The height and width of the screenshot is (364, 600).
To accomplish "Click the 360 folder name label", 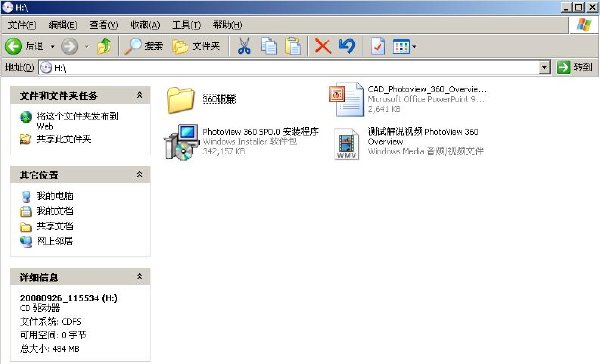I will point(219,99).
